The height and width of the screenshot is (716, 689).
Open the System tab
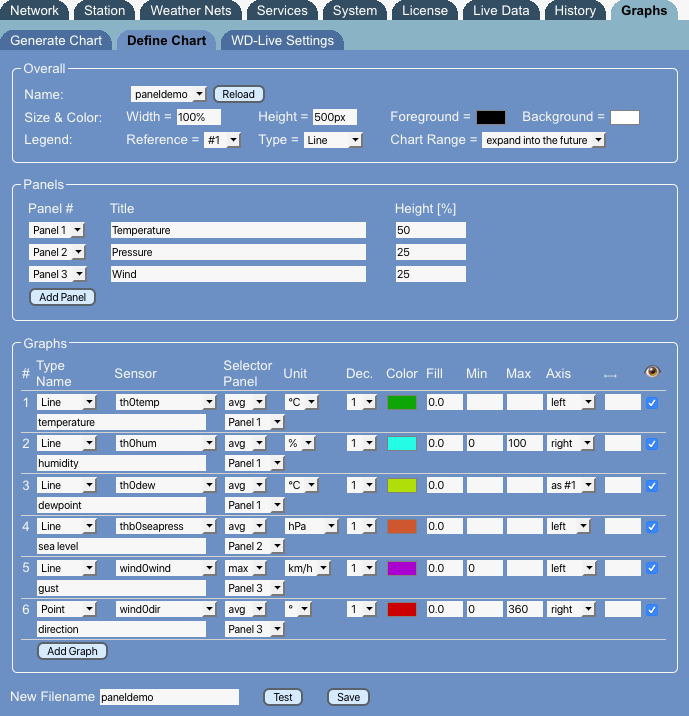point(355,11)
